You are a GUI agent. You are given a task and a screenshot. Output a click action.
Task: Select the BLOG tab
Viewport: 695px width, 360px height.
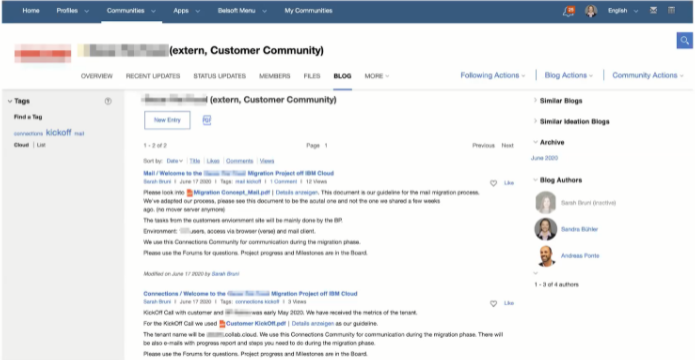point(342,76)
